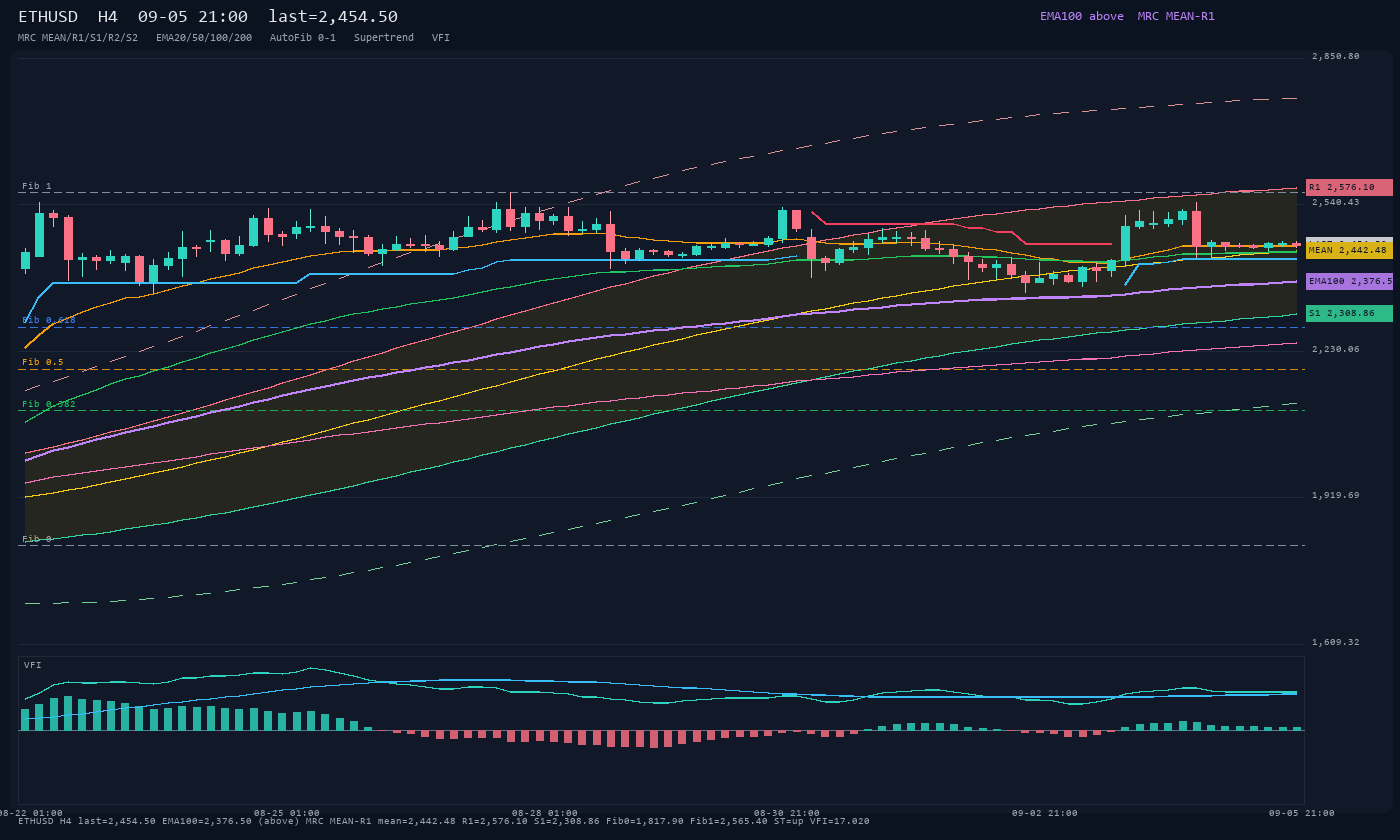The height and width of the screenshot is (840, 1400).
Task: Click the ETHUSD symbol in the chart title
Action: coord(48,17)
